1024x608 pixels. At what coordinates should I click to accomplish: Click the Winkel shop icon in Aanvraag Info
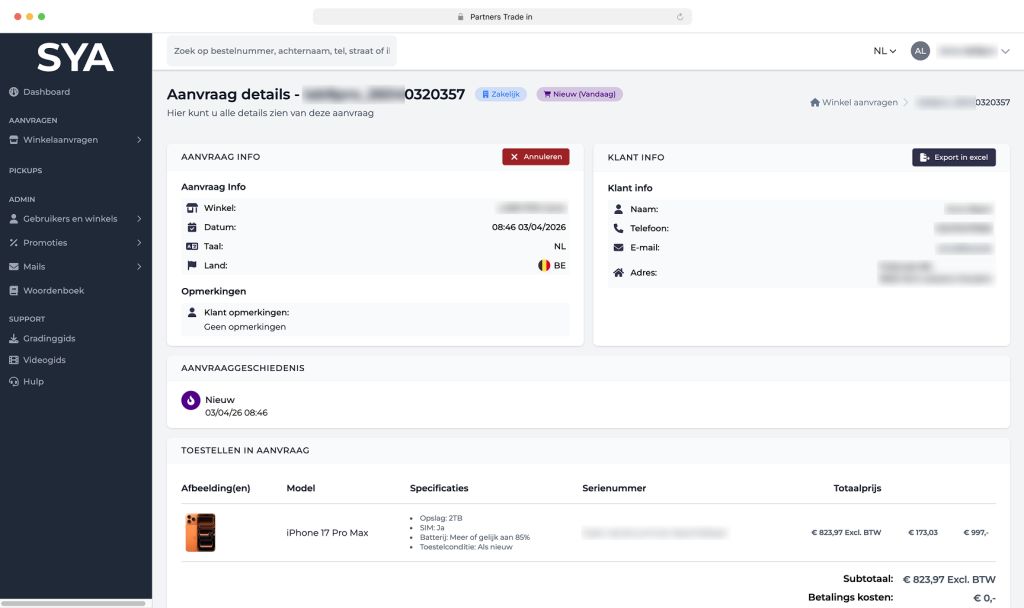pos(192,208)
